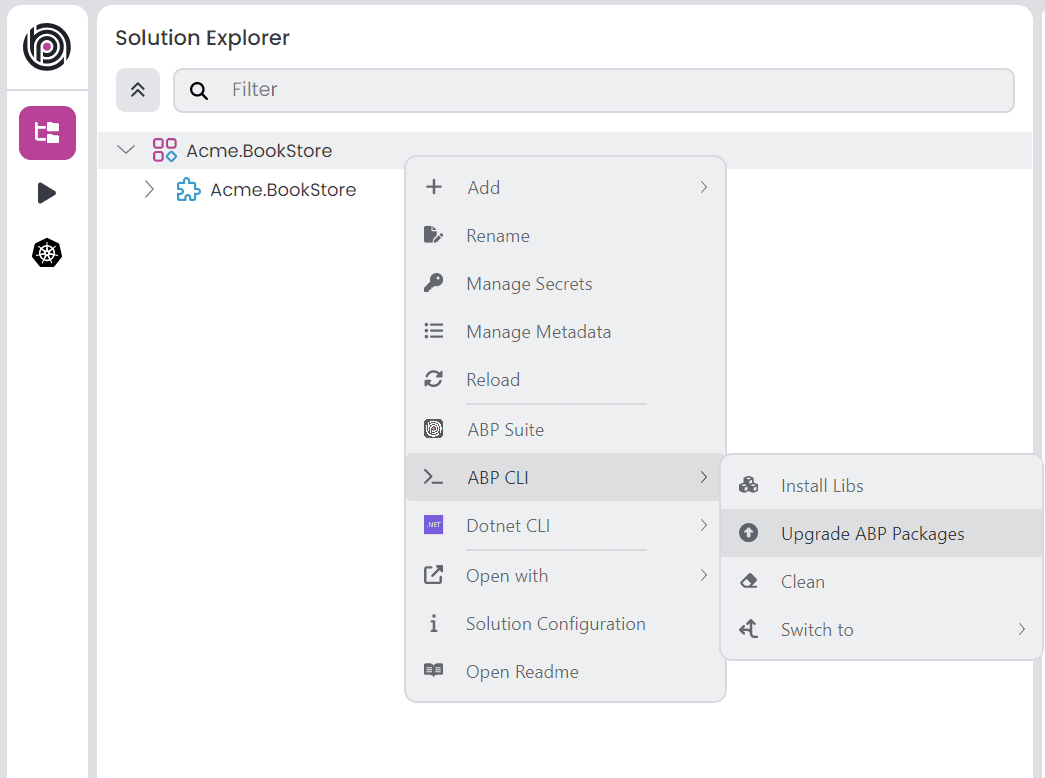Screen dimensions: 1045x778
Task: Click the info icon for configuration
Action: pyautogui.click(x=434, y=623)
